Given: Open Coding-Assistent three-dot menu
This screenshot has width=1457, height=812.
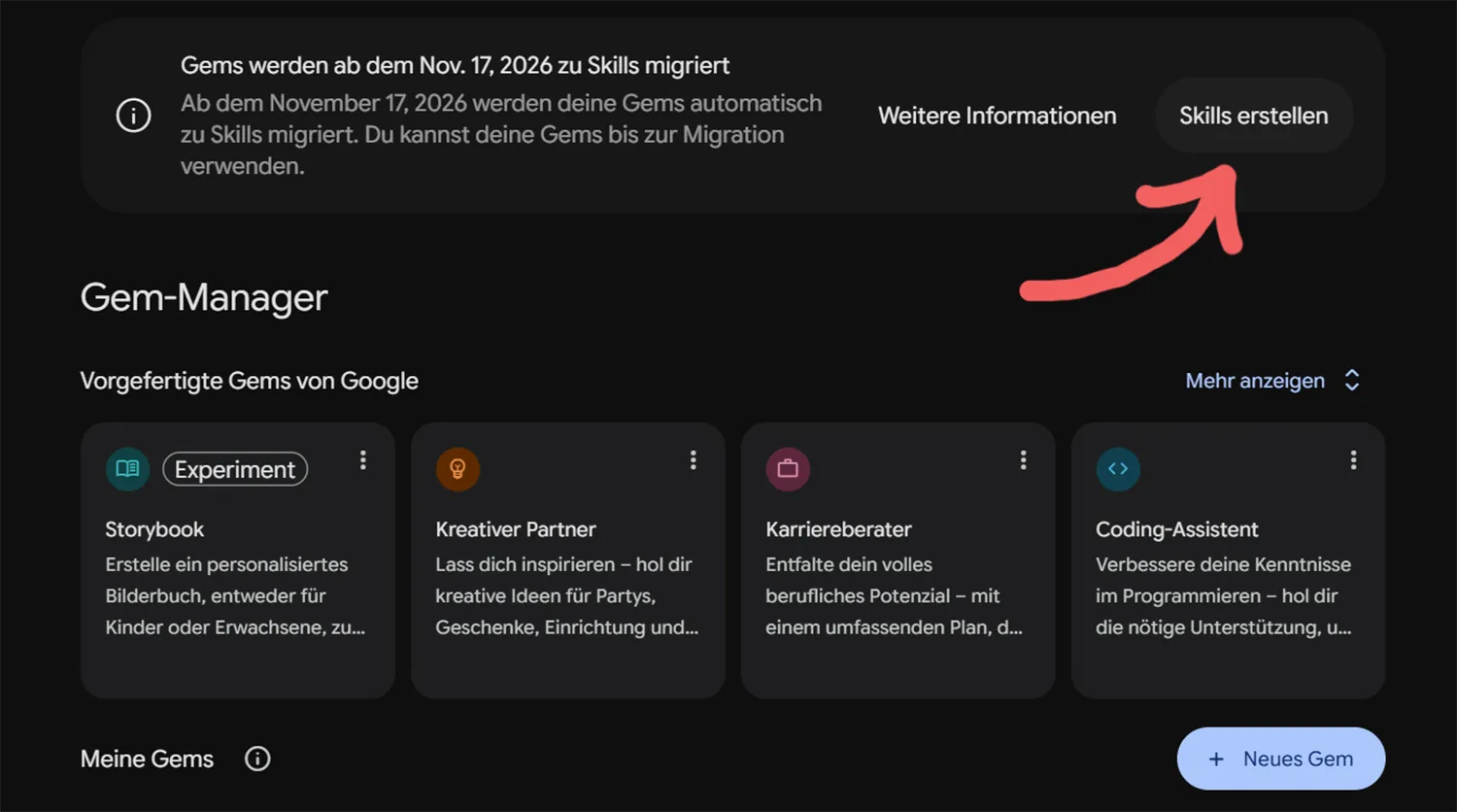Looking at the screenshot, I should (1353, 460).
